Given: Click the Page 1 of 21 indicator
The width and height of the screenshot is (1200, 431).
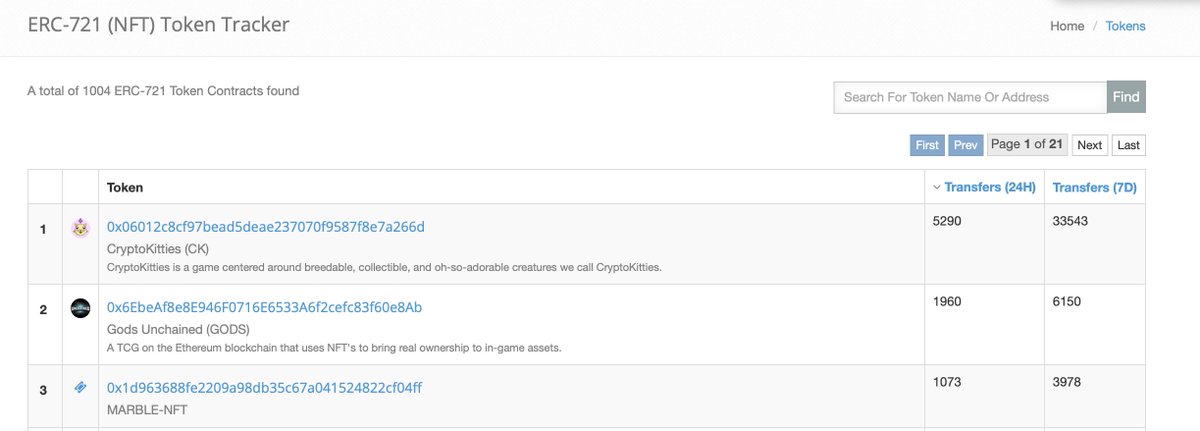Looking at the screenshot, I should point(1027,144).
